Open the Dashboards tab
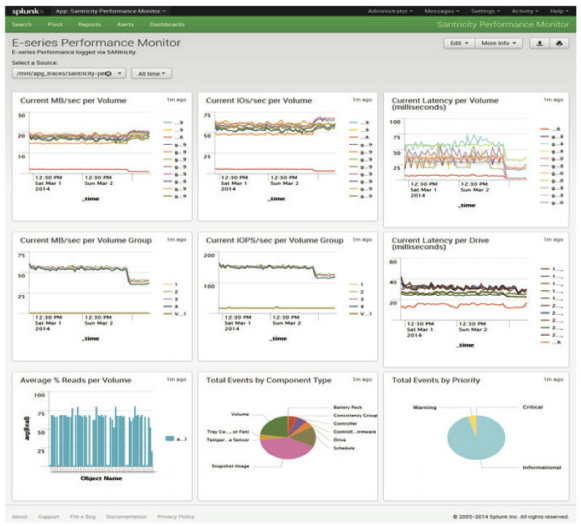 (x=167, y=24)
